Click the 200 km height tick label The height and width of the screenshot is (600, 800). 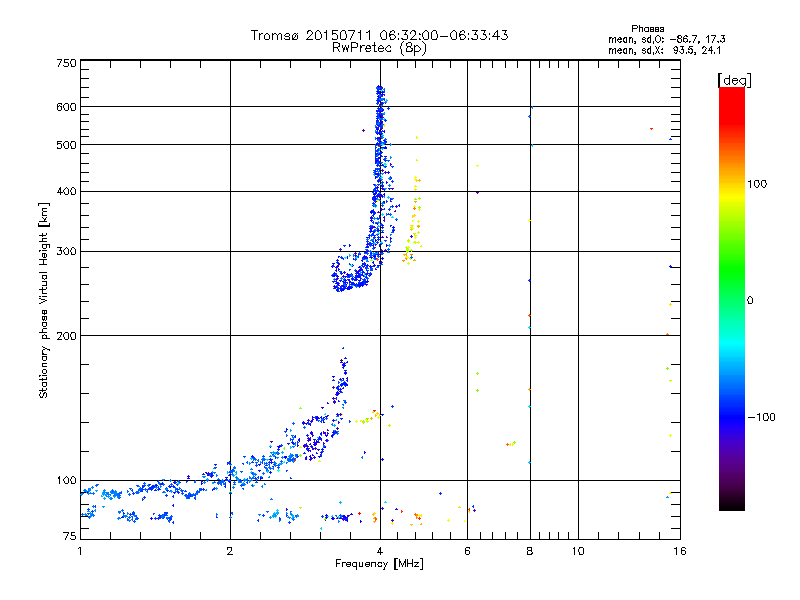coord(67,335)
